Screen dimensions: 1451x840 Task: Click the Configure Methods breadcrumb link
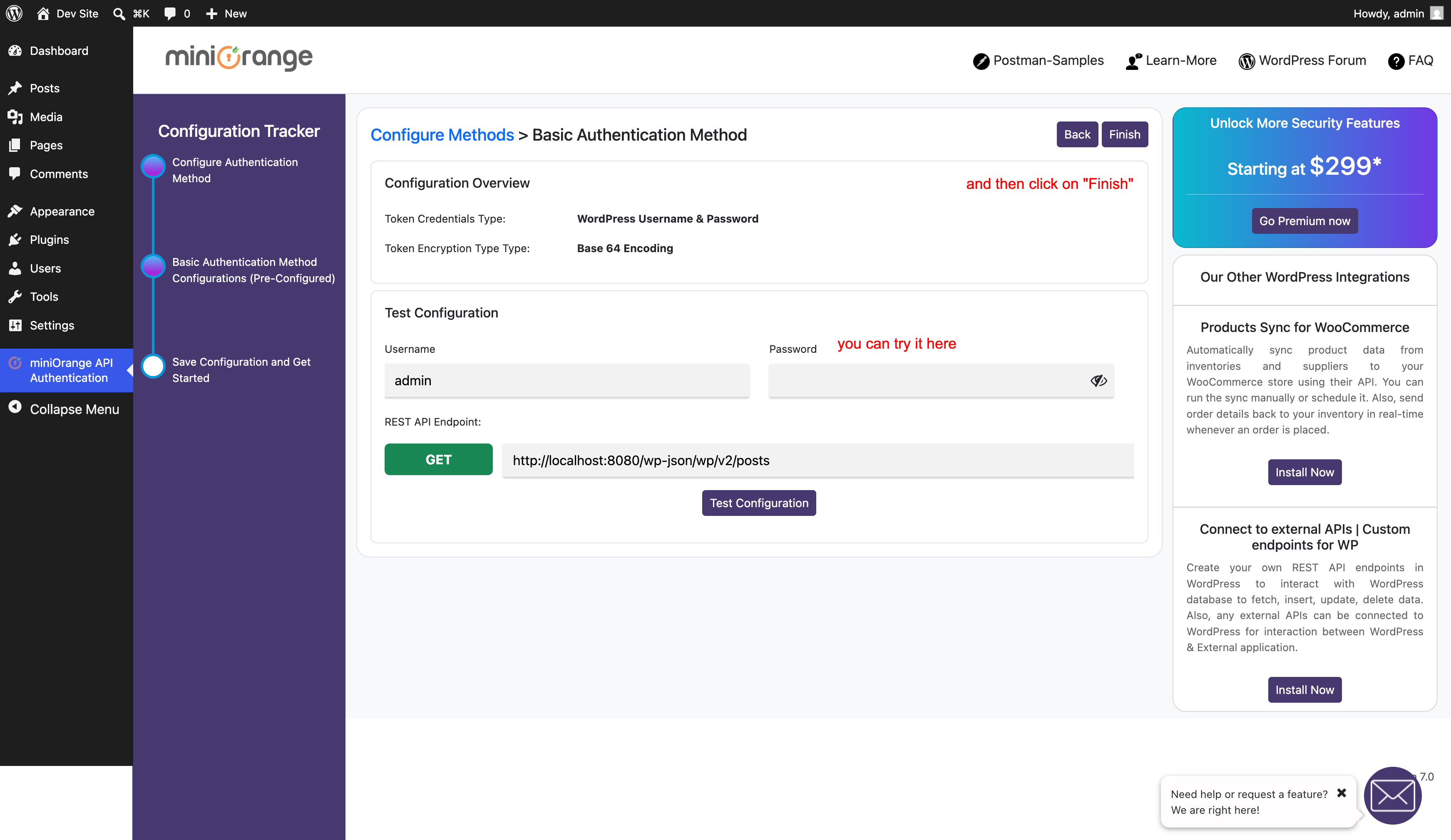click(442, 135)
